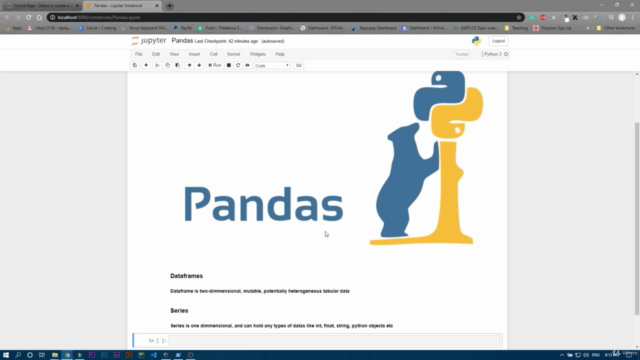Image resolution: width=640 pixels, height=360 pixels.
Task: Save and checkpoint the notebook
Action: tap(135, 65)
